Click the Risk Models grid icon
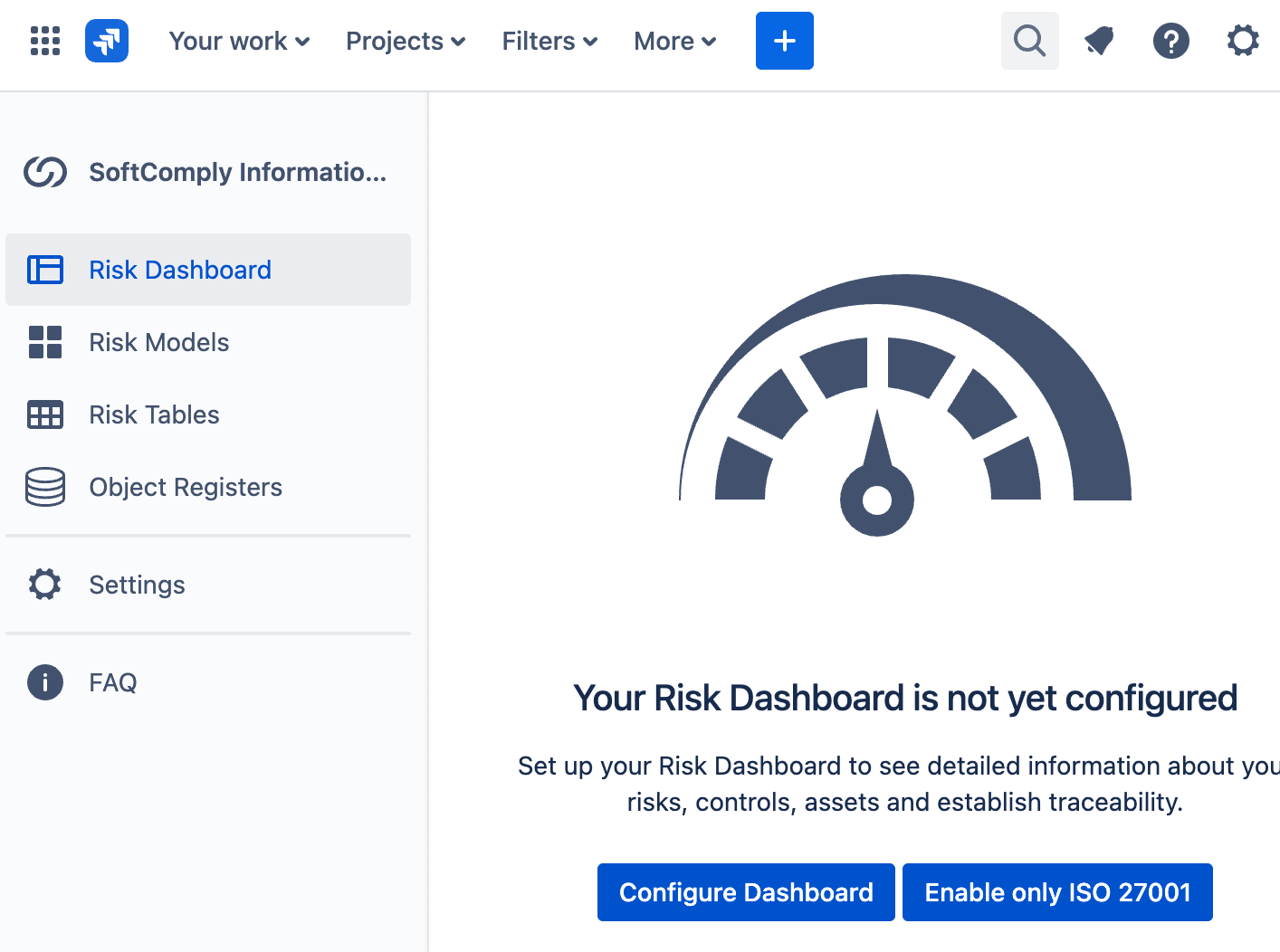The image size is (1280, 952). click(x=45, y=342)
